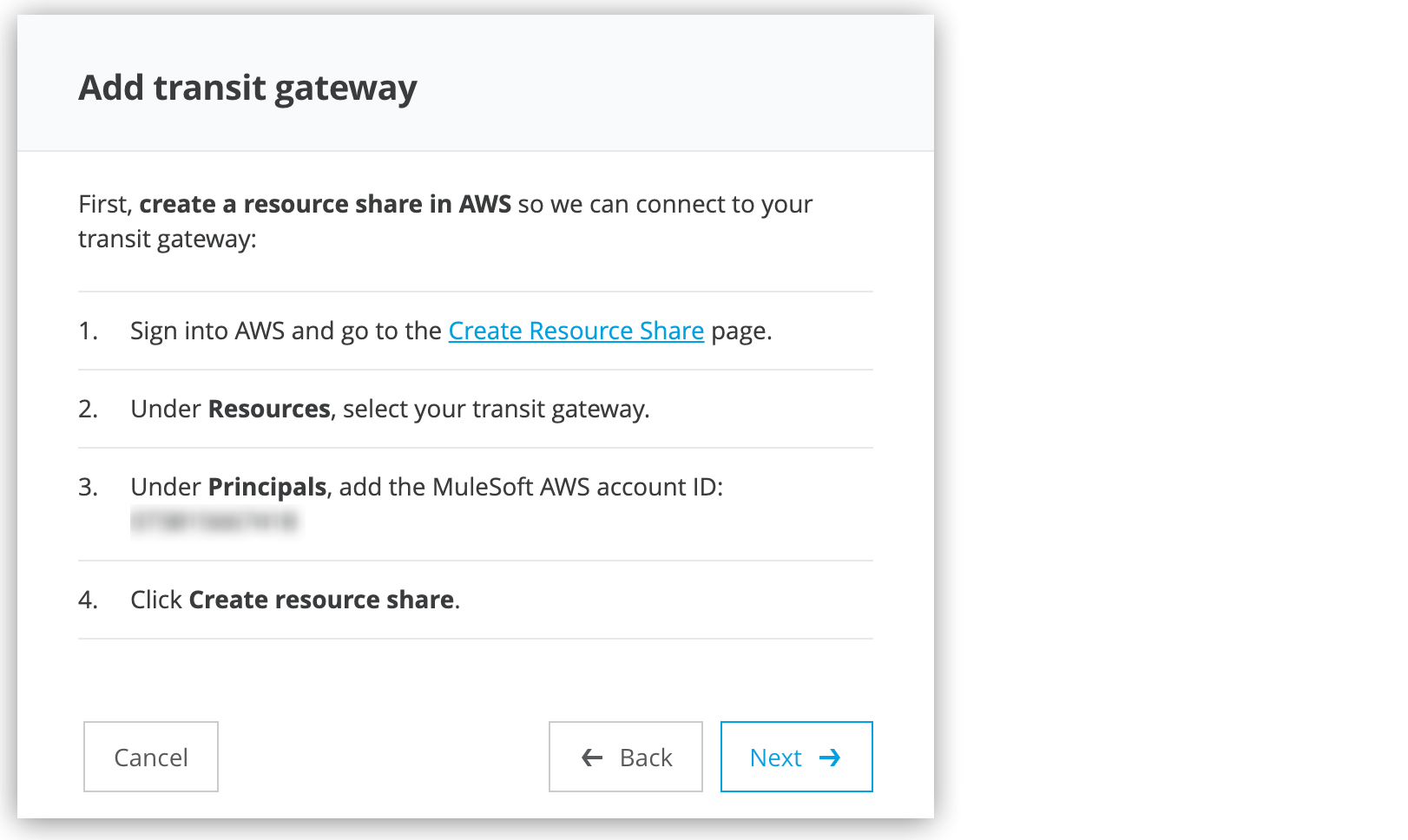Image resolution: width=1408 pixels, height=840 pixels.
Task: Select the bold Principals text
Action: (x=265, y=487)
